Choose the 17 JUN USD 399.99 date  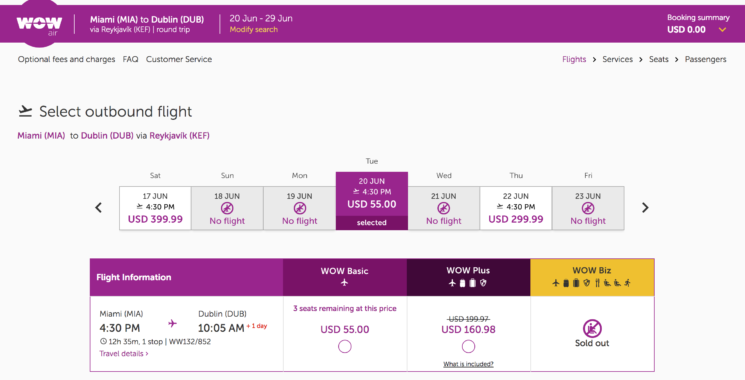click(x=155, y=208)
